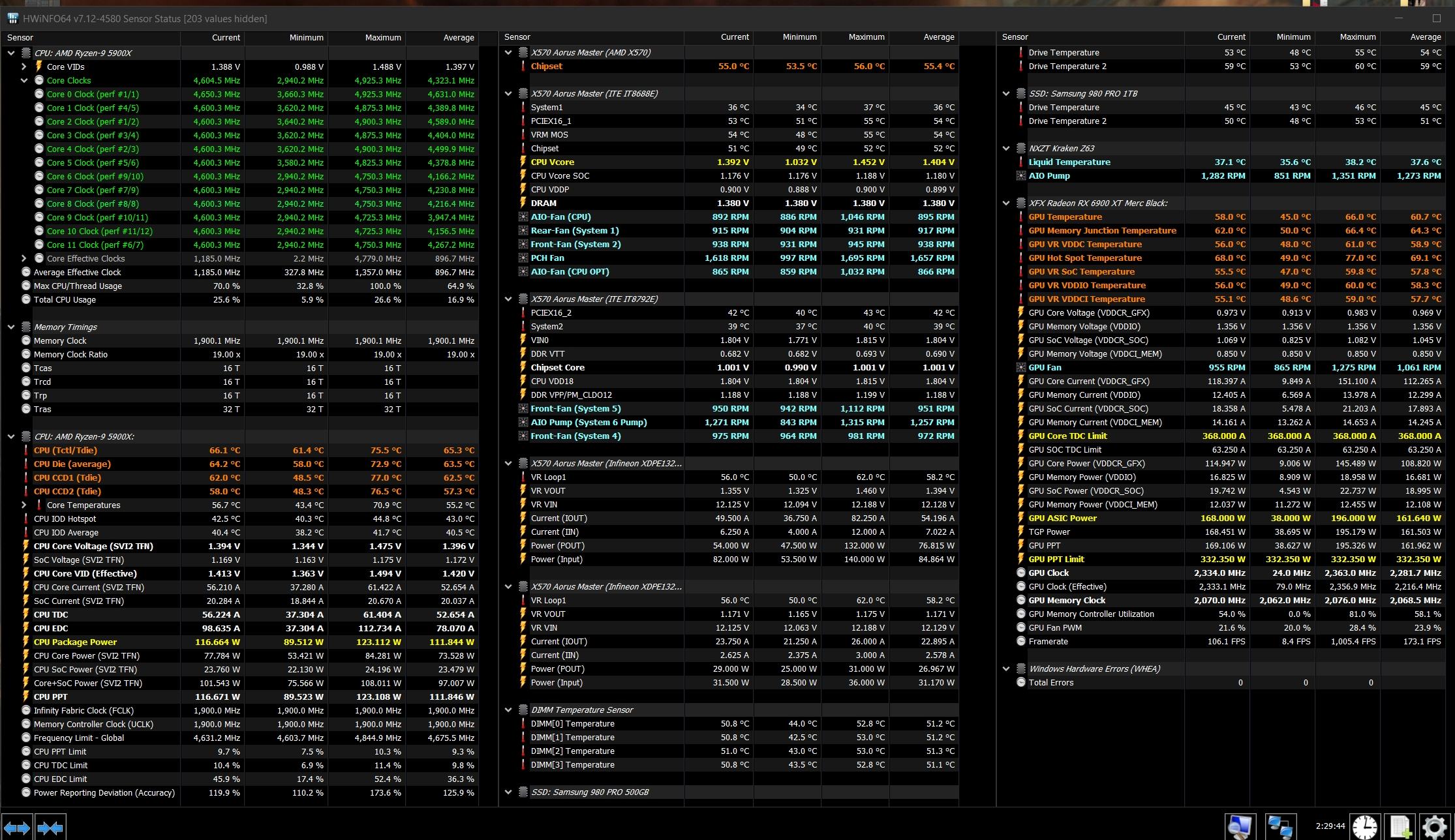Expand the Core VIDs subtree
Screen dimensions: 1455x840
24,67
